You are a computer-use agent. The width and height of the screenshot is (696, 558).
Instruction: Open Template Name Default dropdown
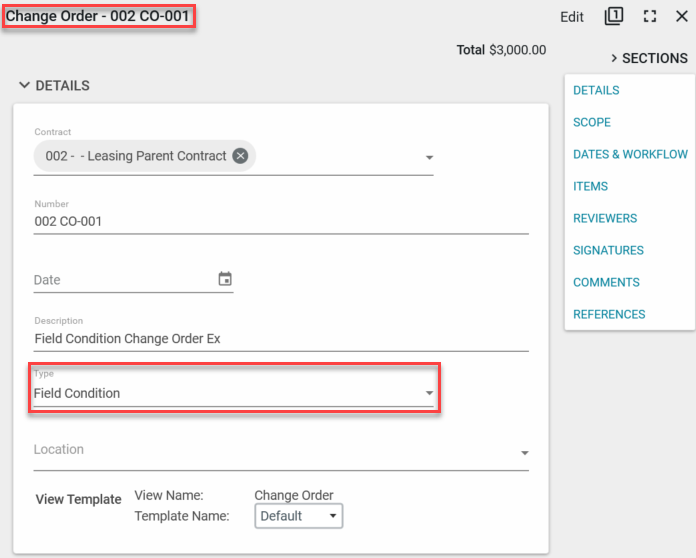tap(299, 516)
